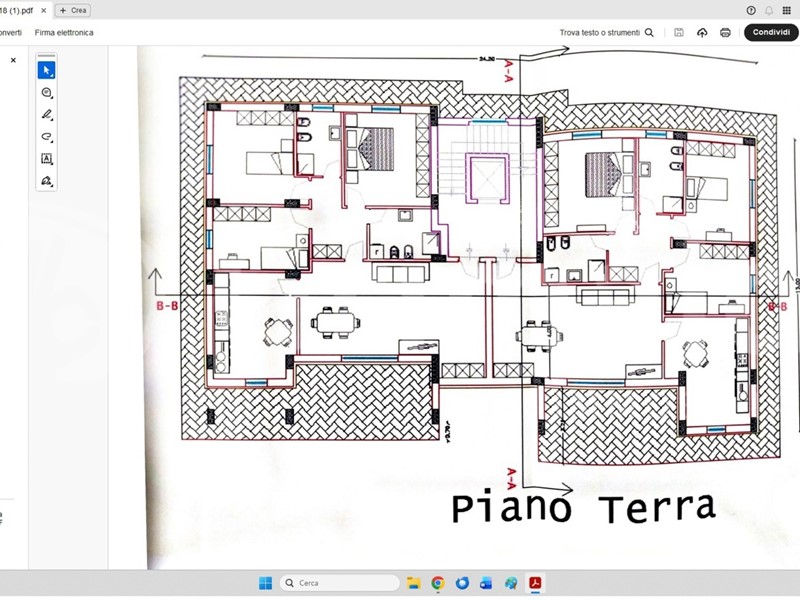
Task: Create a new tab with Crea
Action: click(x=73, y=10)
